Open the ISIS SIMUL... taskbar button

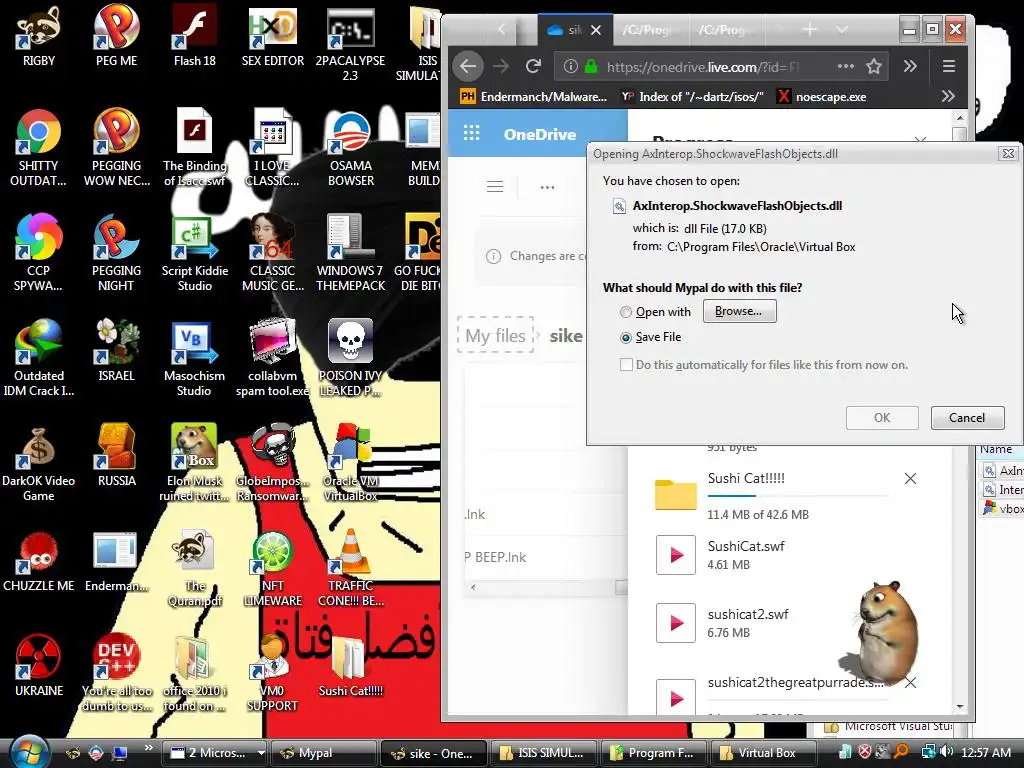click(542, 753)
